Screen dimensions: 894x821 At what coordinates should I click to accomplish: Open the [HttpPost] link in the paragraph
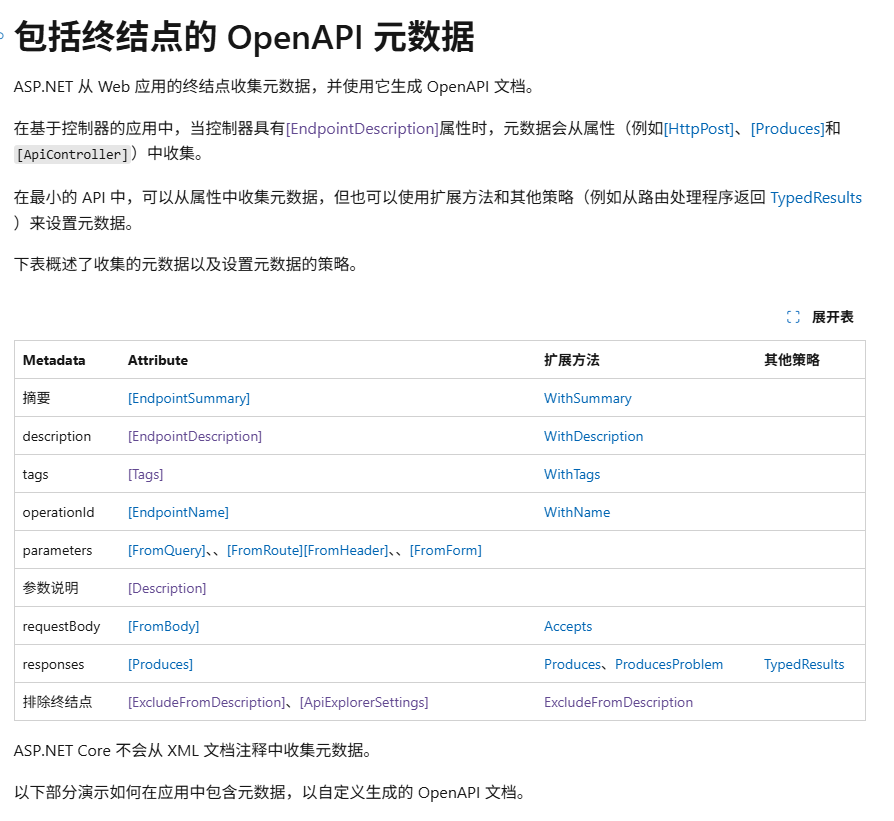(x=699, y=127)
